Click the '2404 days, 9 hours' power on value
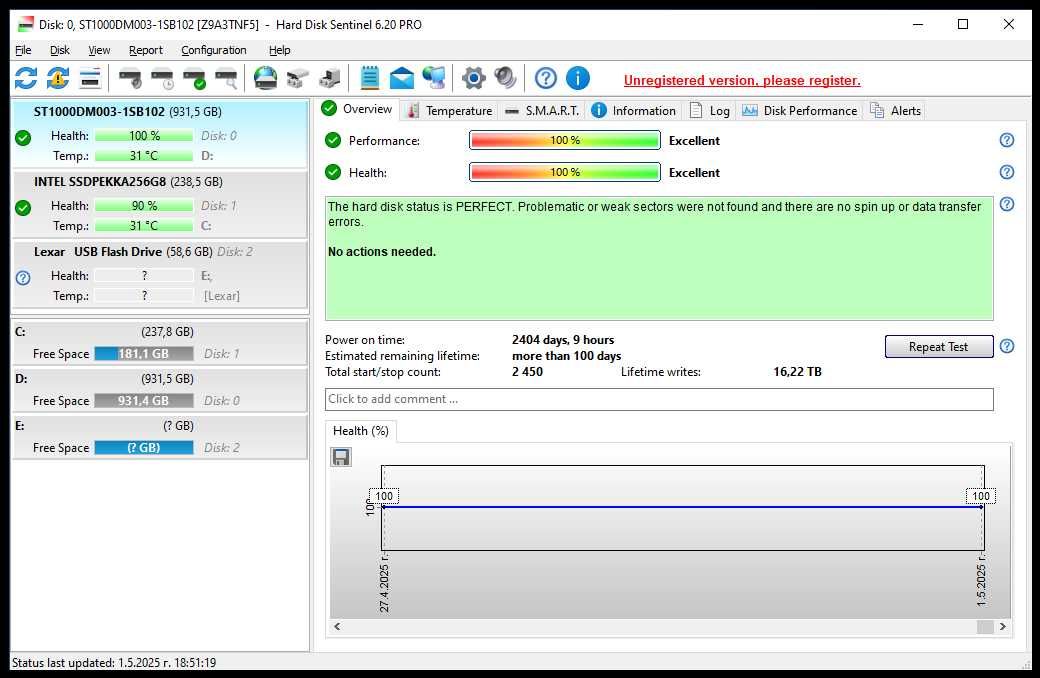Screen dimensions: 1040x678 click(562, 340)
